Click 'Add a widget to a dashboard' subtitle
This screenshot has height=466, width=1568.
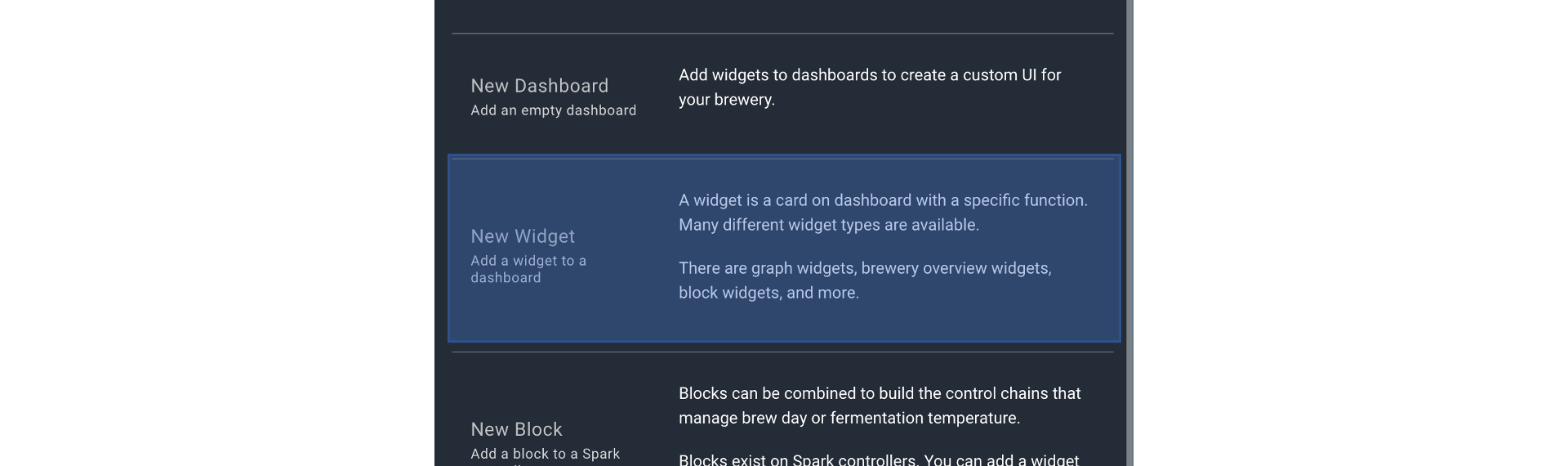point(528,269)
